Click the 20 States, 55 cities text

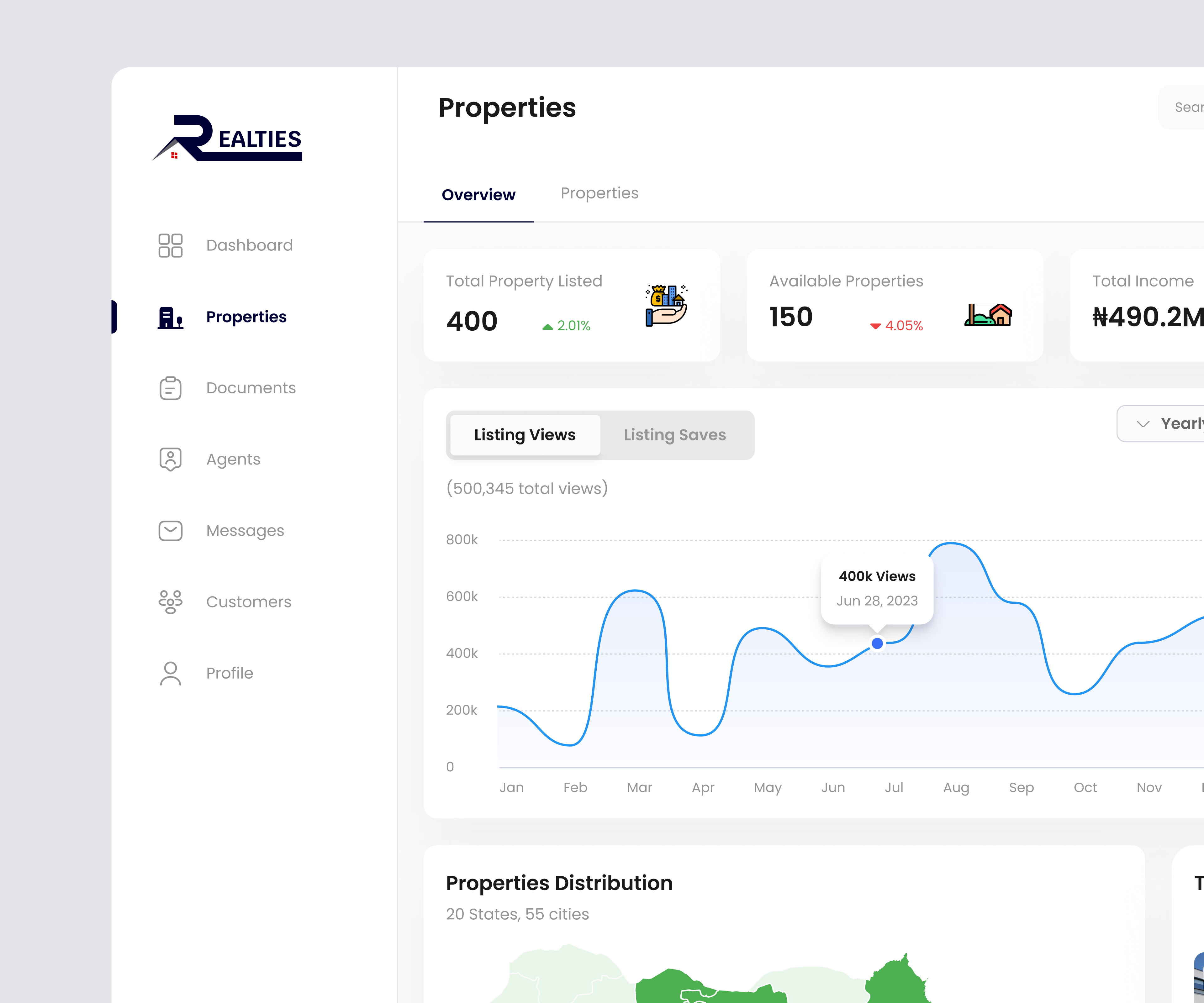click(x=518, y=914)
